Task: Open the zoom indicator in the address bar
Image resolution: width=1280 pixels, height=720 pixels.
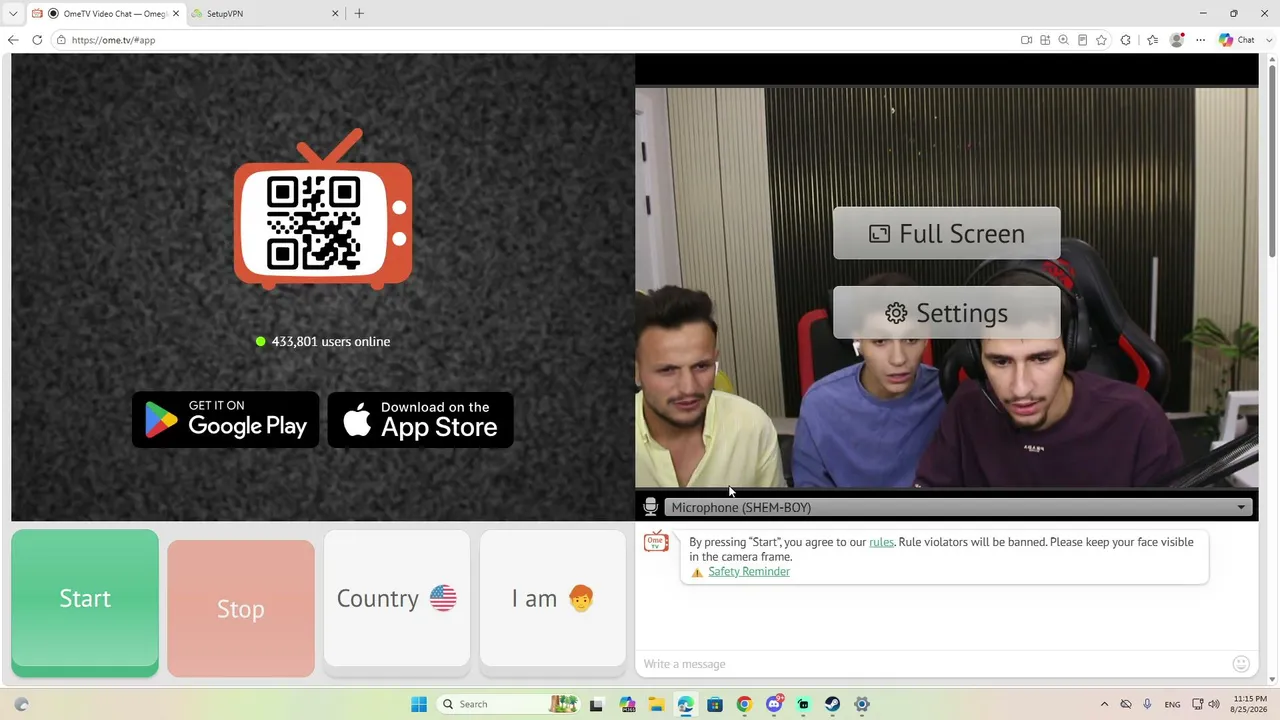Action: [1063, 40]
